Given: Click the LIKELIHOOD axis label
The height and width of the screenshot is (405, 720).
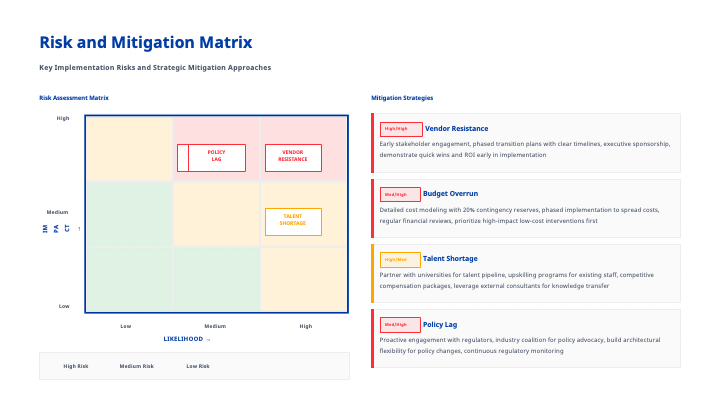Looking at the screenshot, I should point(187,339).
